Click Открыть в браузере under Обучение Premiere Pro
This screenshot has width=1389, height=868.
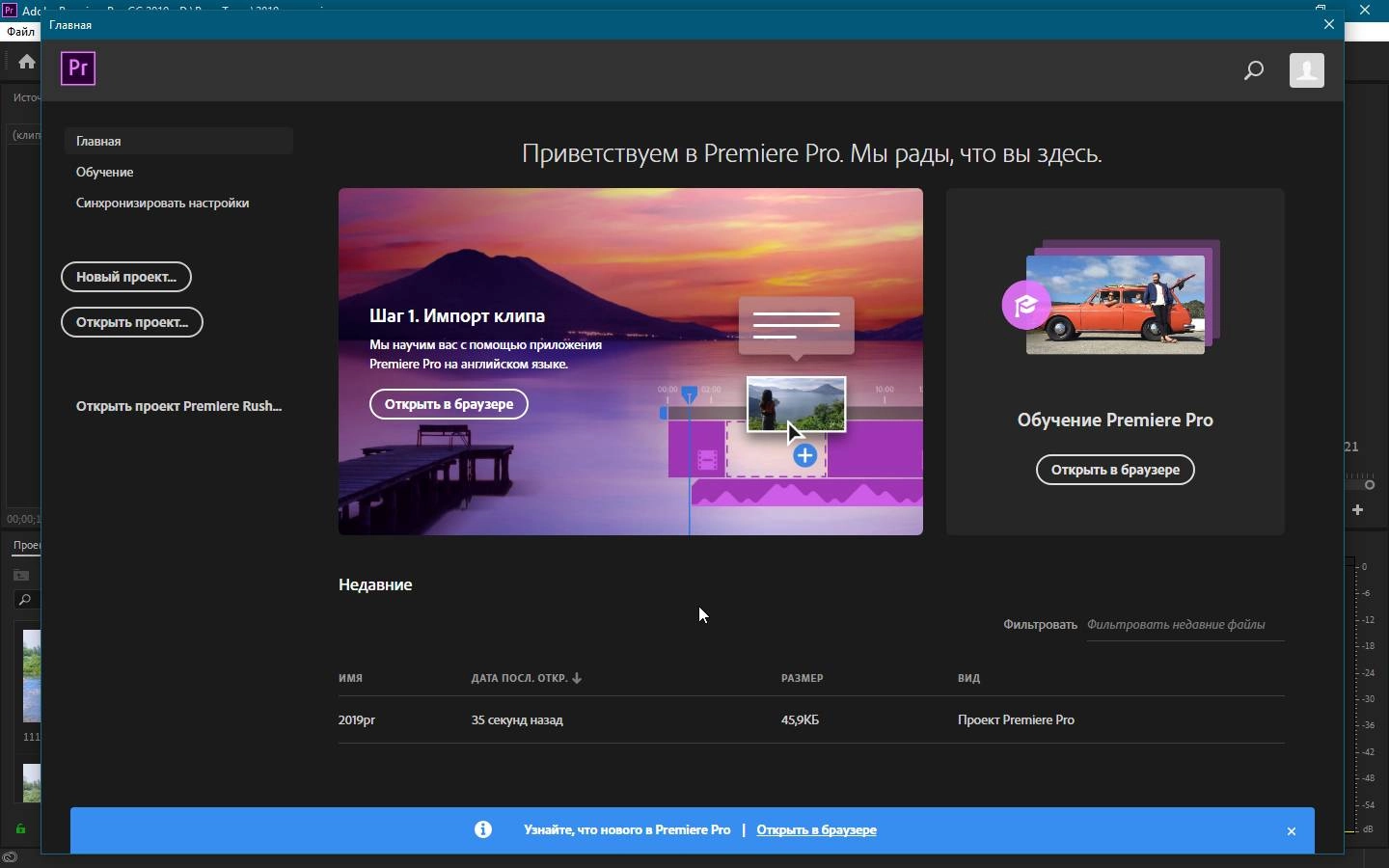point(1116,470)
